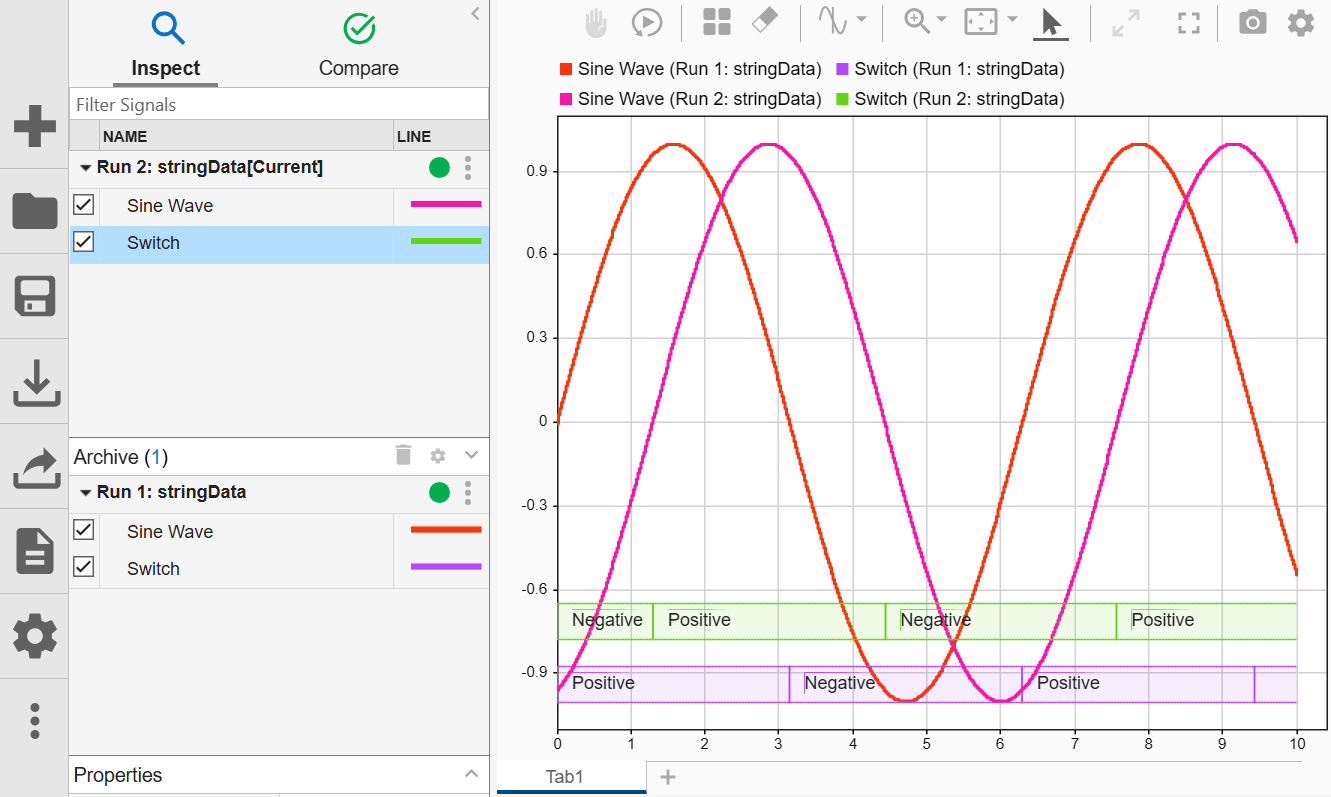The height and width of the screenshot is (797, 1331).
Task: Click the Maximize subplot arrows icon
Action: pos(1127,23)
